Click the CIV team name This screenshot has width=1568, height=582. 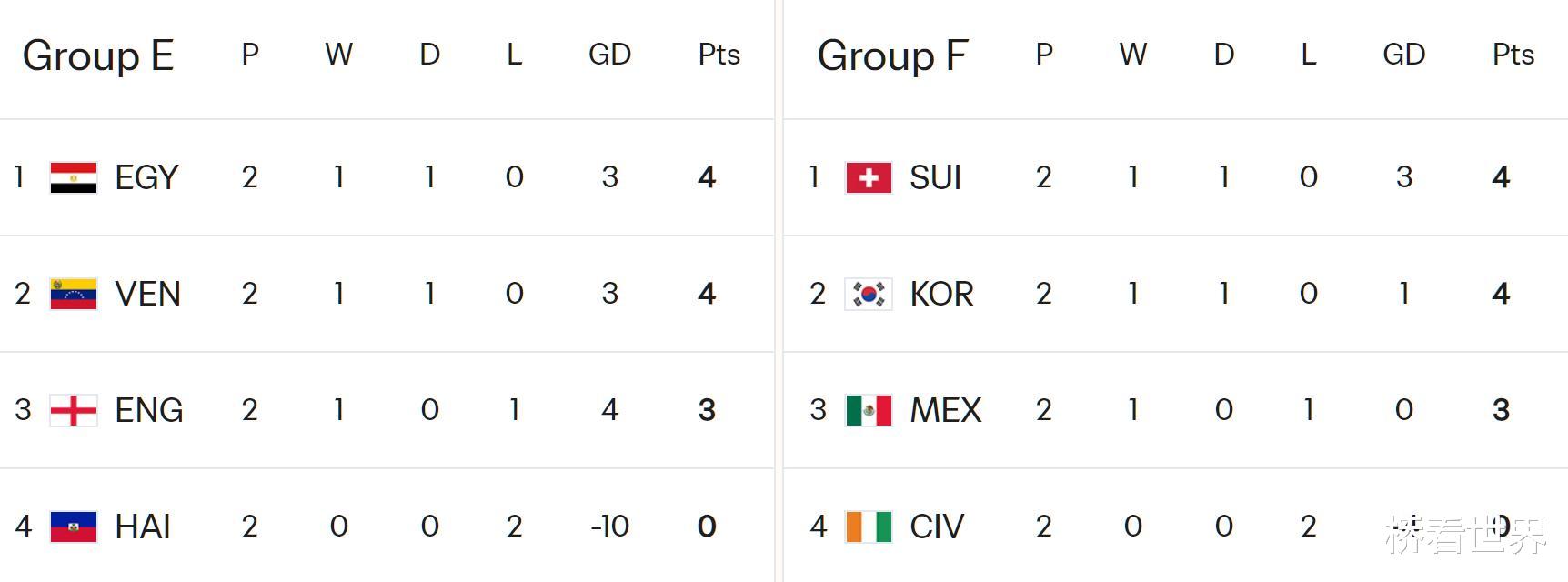(937, 527)
